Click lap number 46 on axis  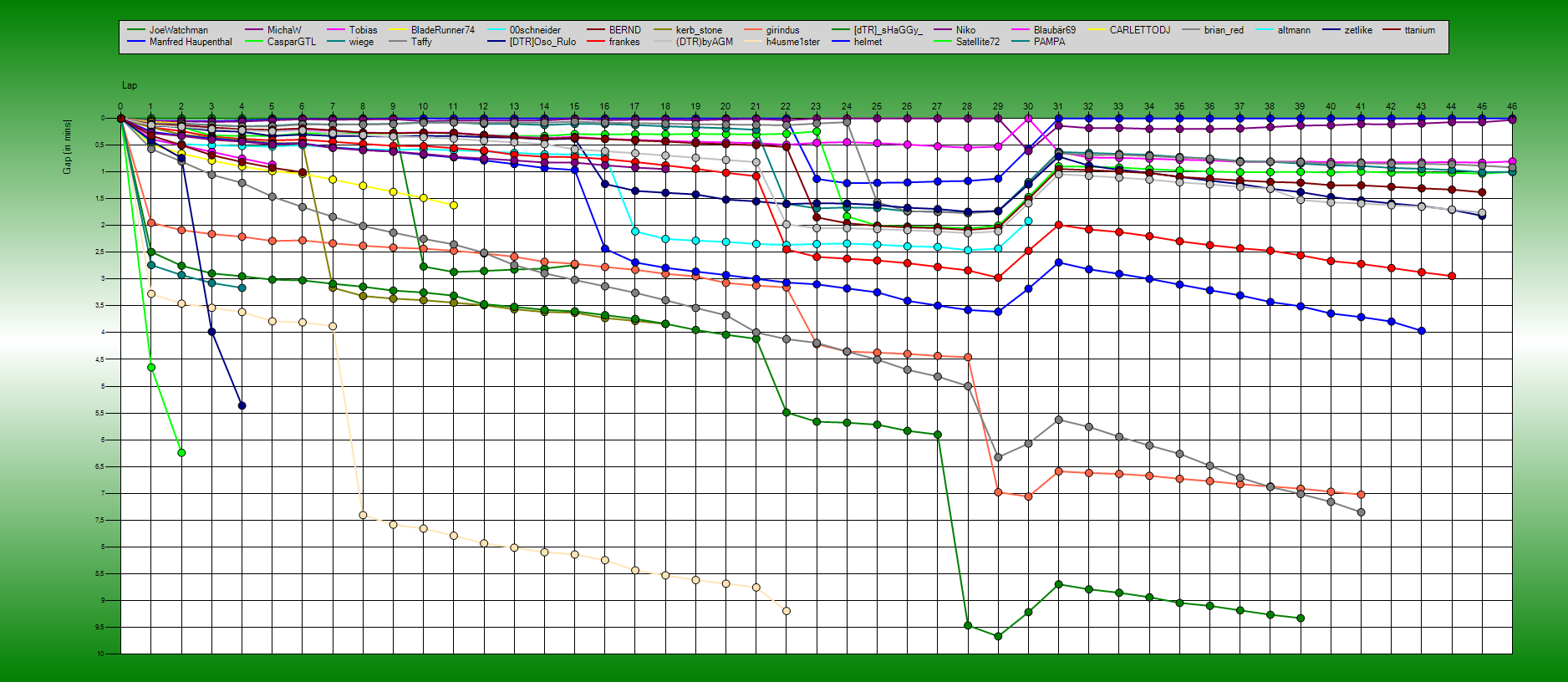[x=1512, y=106]
